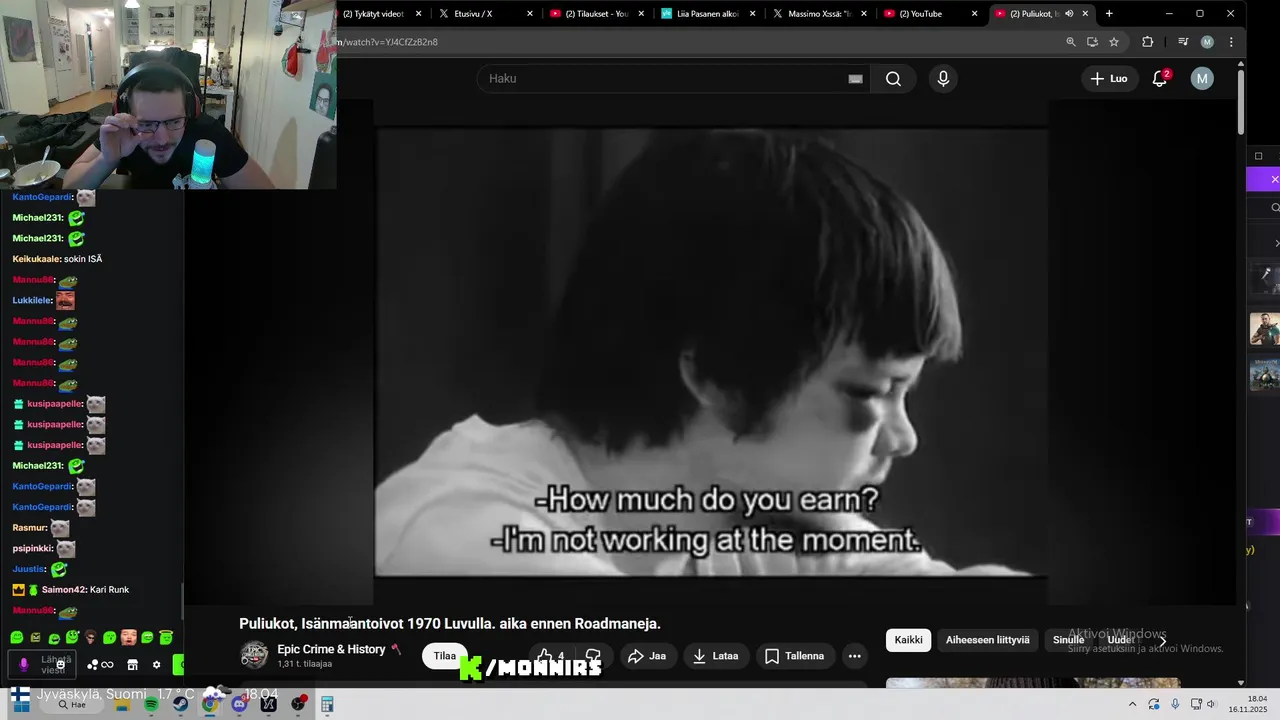Download the video with Lataa button
This screenshot has height=720, width=1280.
pos(715,656)
